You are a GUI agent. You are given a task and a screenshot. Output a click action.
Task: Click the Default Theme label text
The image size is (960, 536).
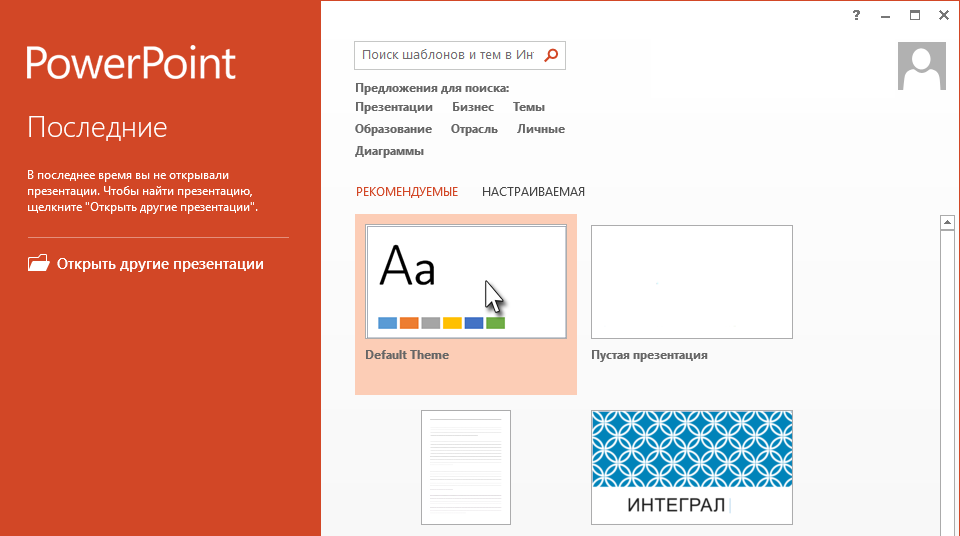click(407, 355)
